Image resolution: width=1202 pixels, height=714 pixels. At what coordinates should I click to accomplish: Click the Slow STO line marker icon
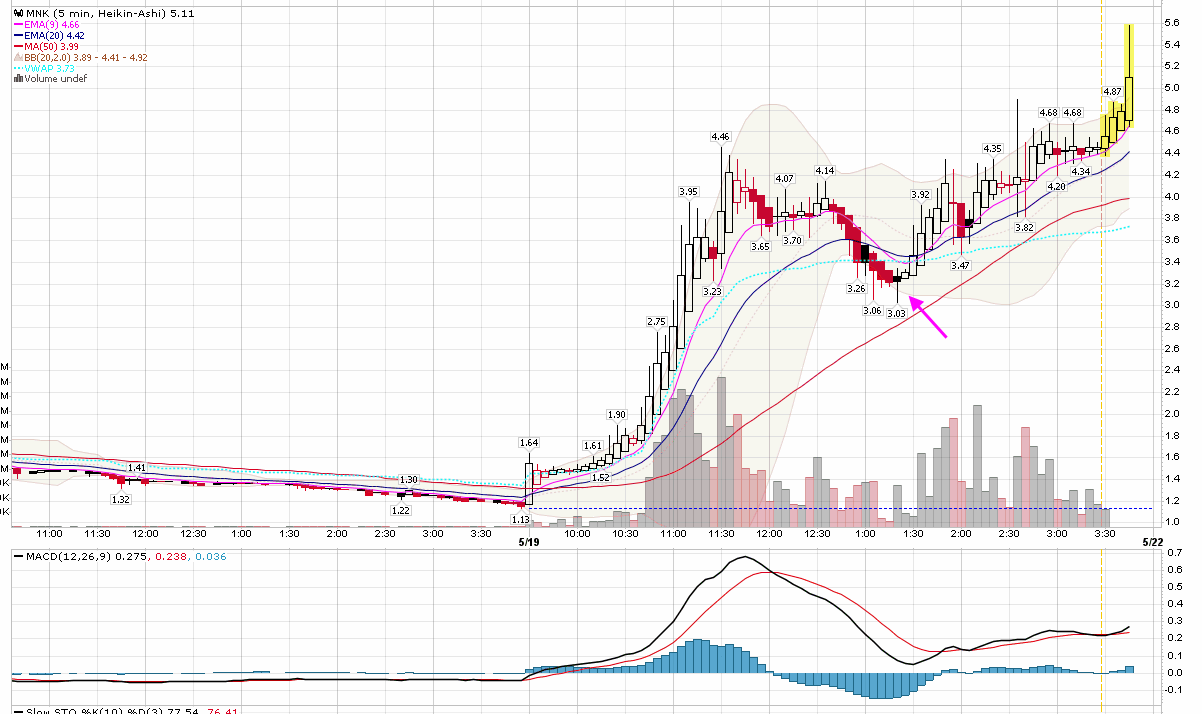point(18,710)
